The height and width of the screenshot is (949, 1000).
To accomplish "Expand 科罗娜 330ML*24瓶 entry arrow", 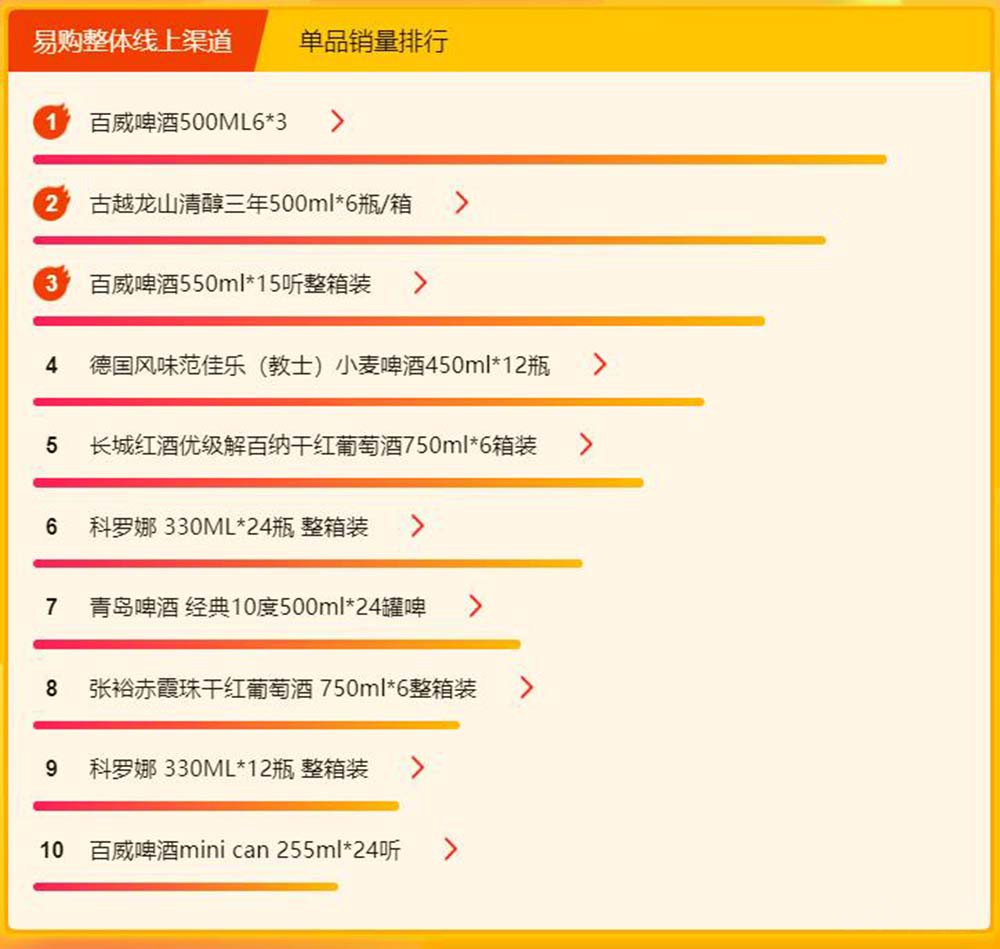I will [417, 526].
